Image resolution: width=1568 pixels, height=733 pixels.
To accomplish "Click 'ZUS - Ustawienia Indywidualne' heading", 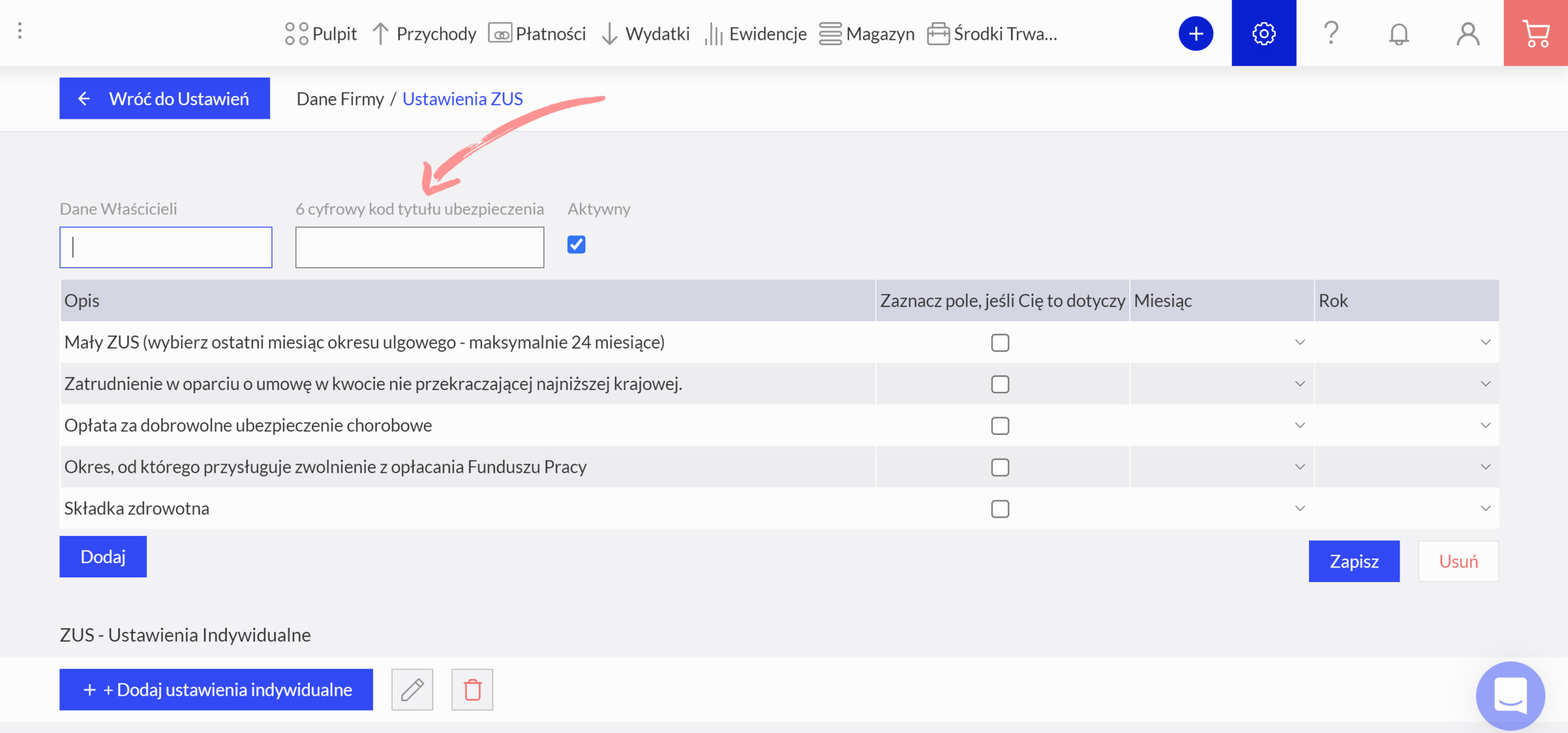I will [185, 635].
